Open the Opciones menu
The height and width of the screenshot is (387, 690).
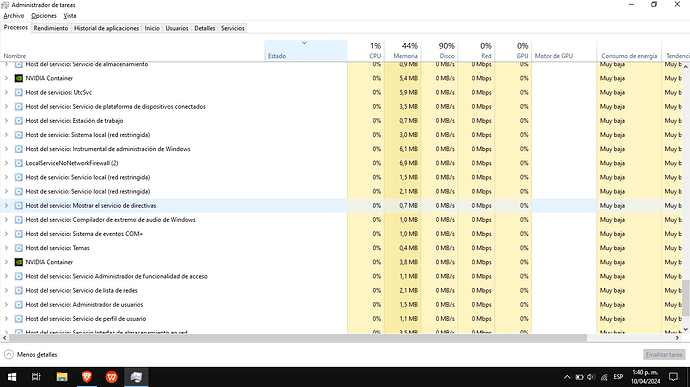(44, 16)
